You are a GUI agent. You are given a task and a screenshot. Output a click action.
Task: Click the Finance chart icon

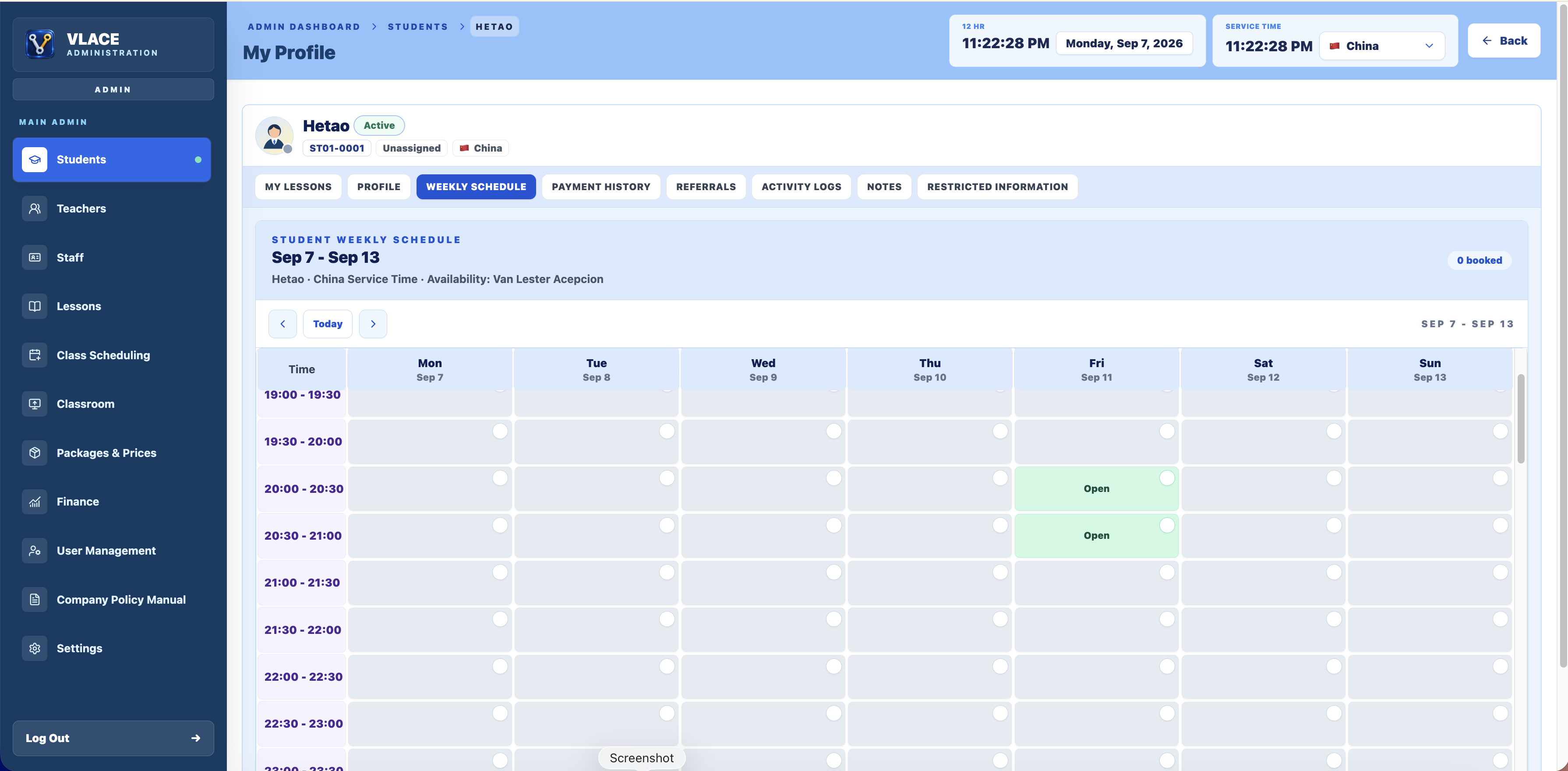tap(35, 502)
